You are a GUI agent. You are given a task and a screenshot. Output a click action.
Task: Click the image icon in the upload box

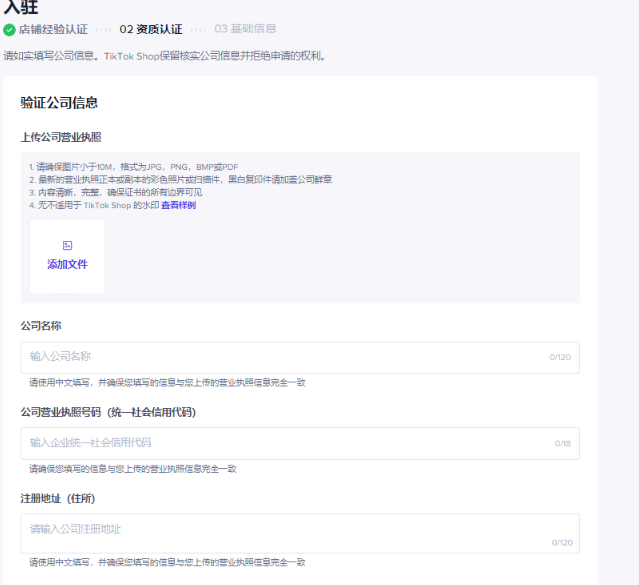point(67,245)
